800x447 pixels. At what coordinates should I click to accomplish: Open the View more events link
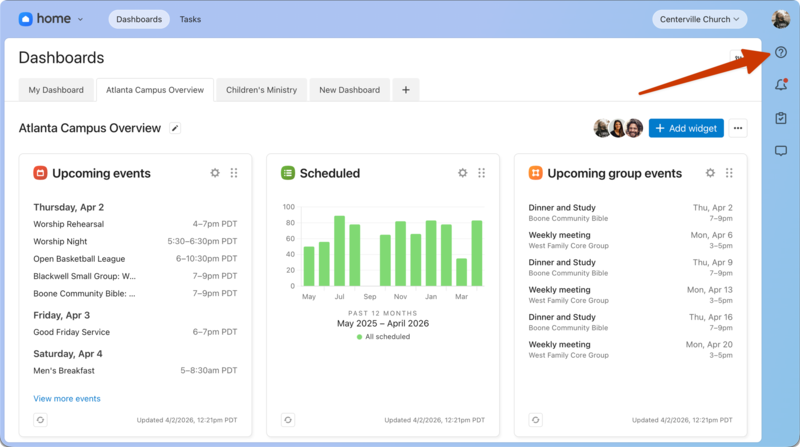pyautogui.click(x=67, y=398)
